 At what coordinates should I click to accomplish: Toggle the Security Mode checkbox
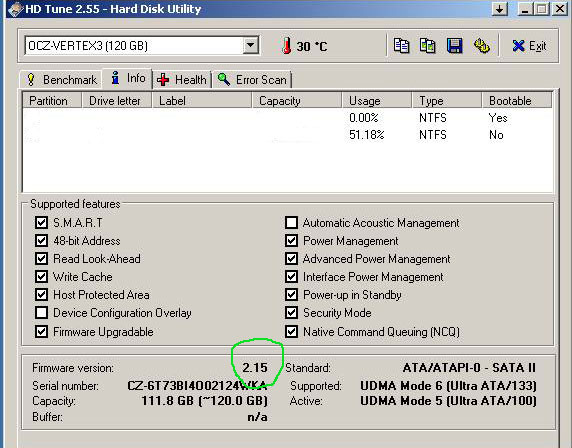point(291,313)
